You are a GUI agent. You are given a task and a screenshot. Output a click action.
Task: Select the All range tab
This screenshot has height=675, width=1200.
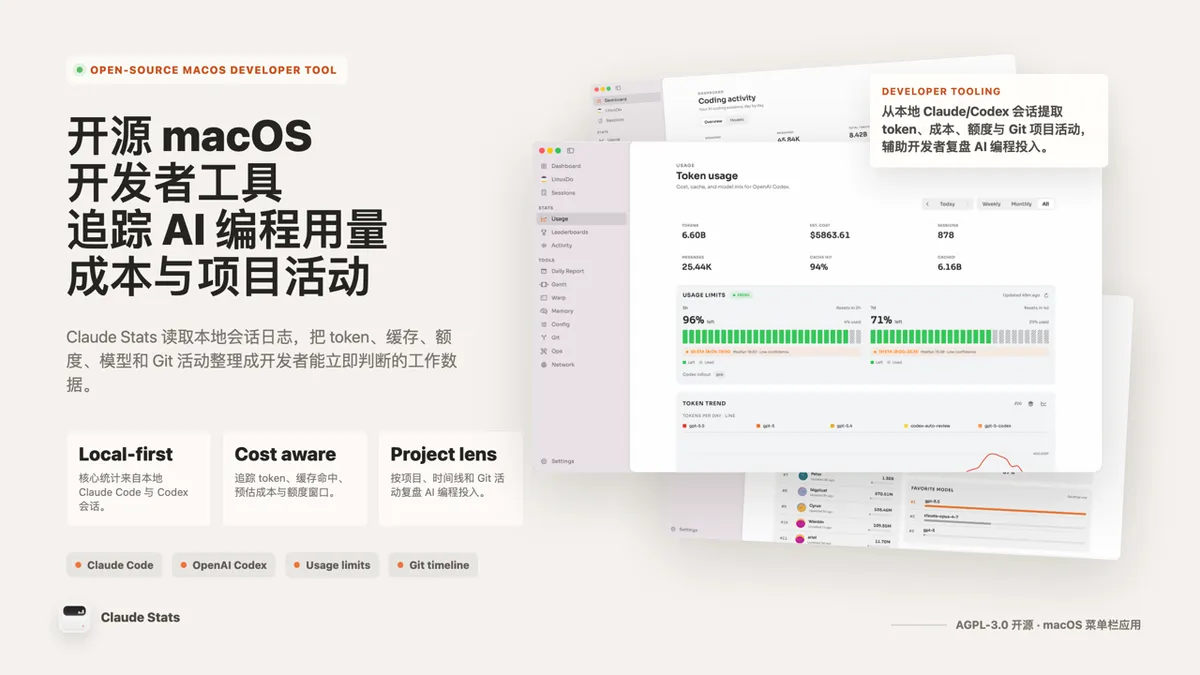pos(1046,204)
